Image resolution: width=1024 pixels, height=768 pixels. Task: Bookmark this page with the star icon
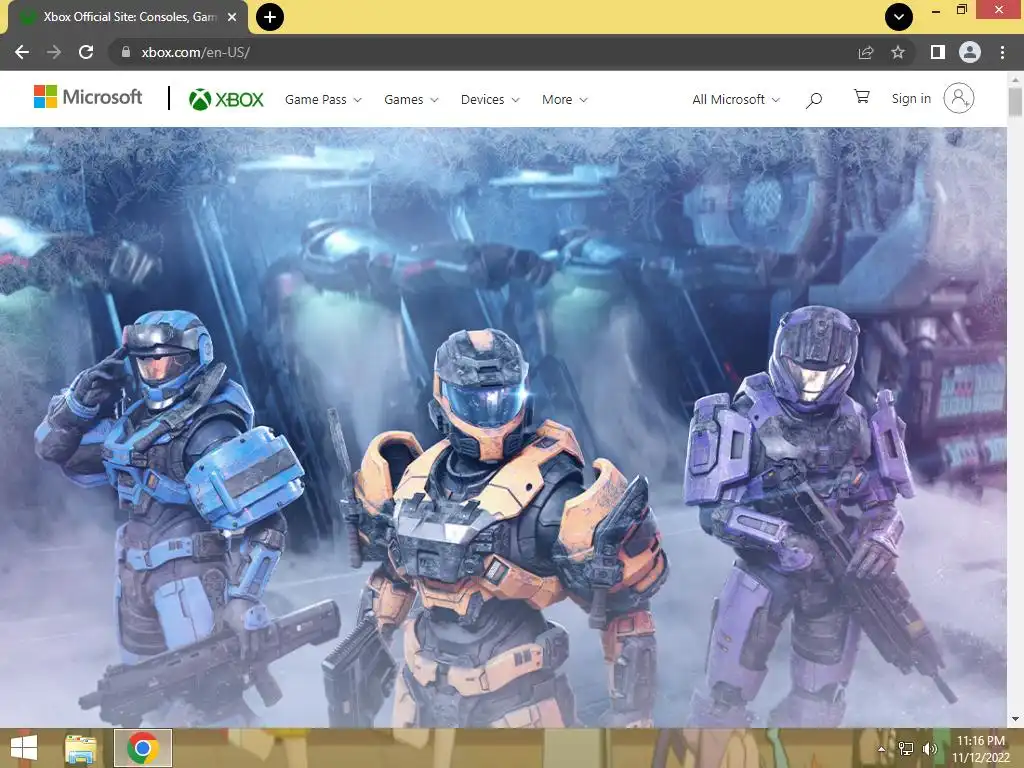point(898,52)
